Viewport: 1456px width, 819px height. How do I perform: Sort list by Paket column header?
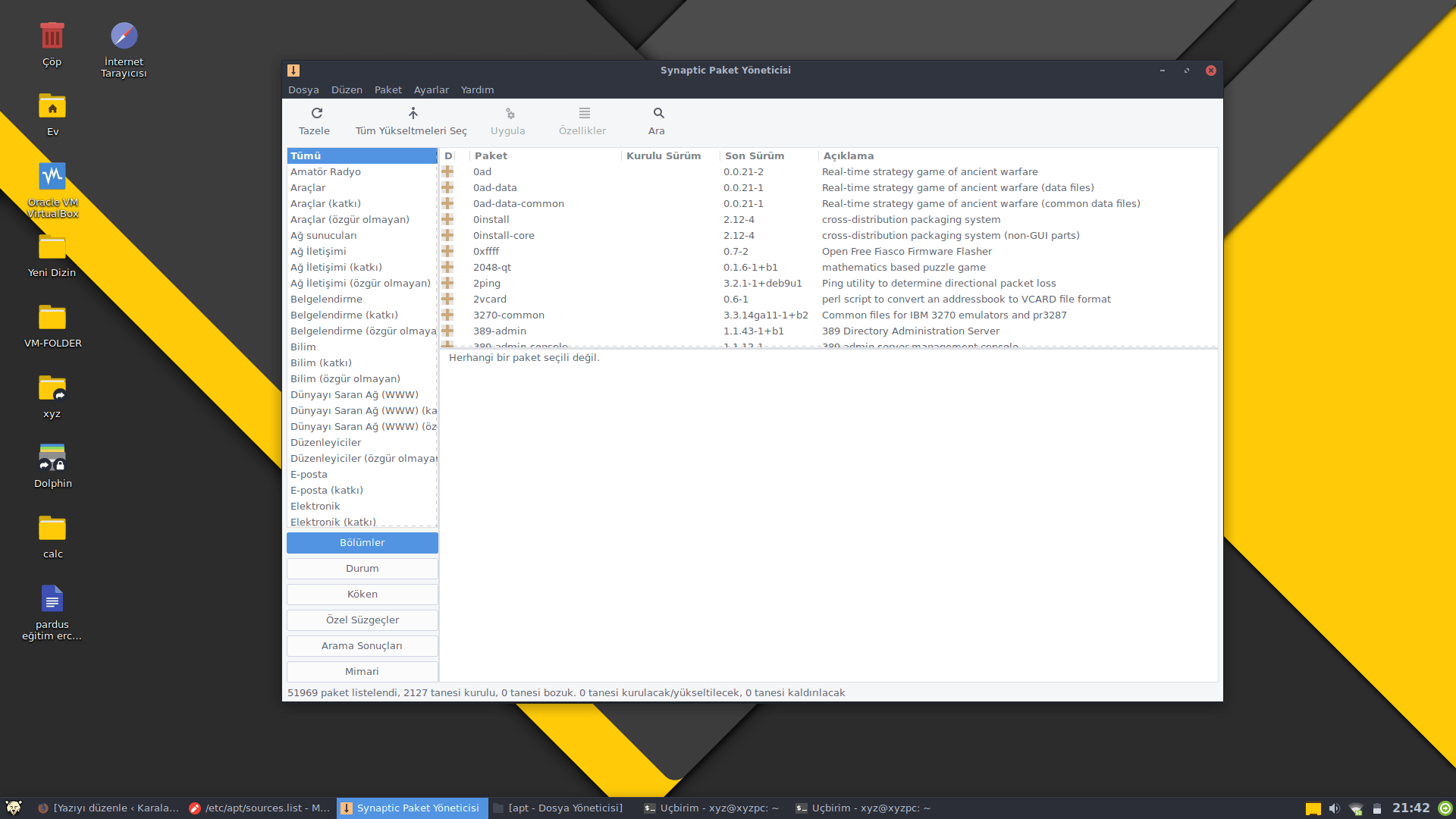click(491, 156)
